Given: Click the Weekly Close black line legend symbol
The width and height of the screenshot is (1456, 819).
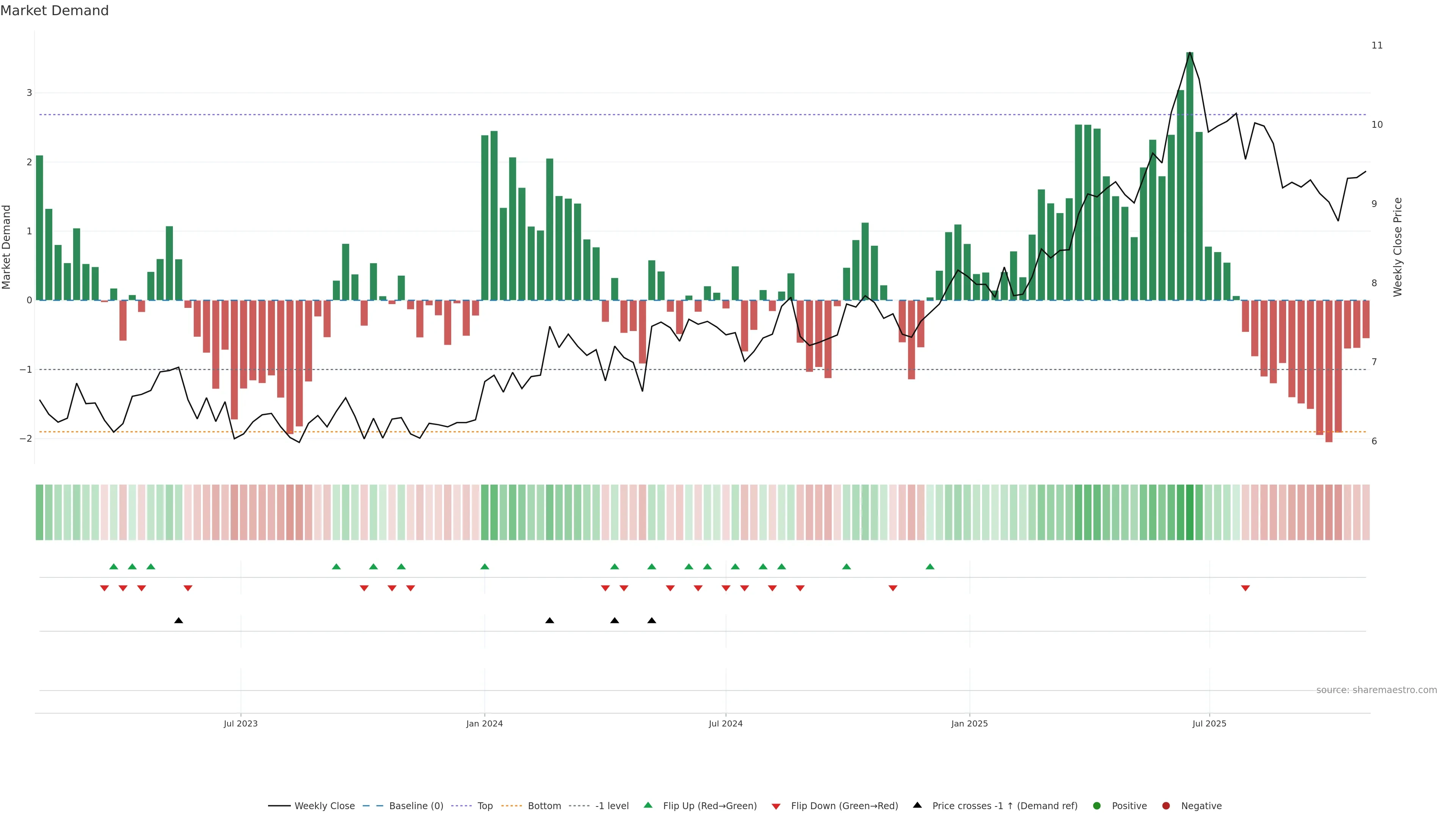Looking at the screenshot, I should click(279, 805).
